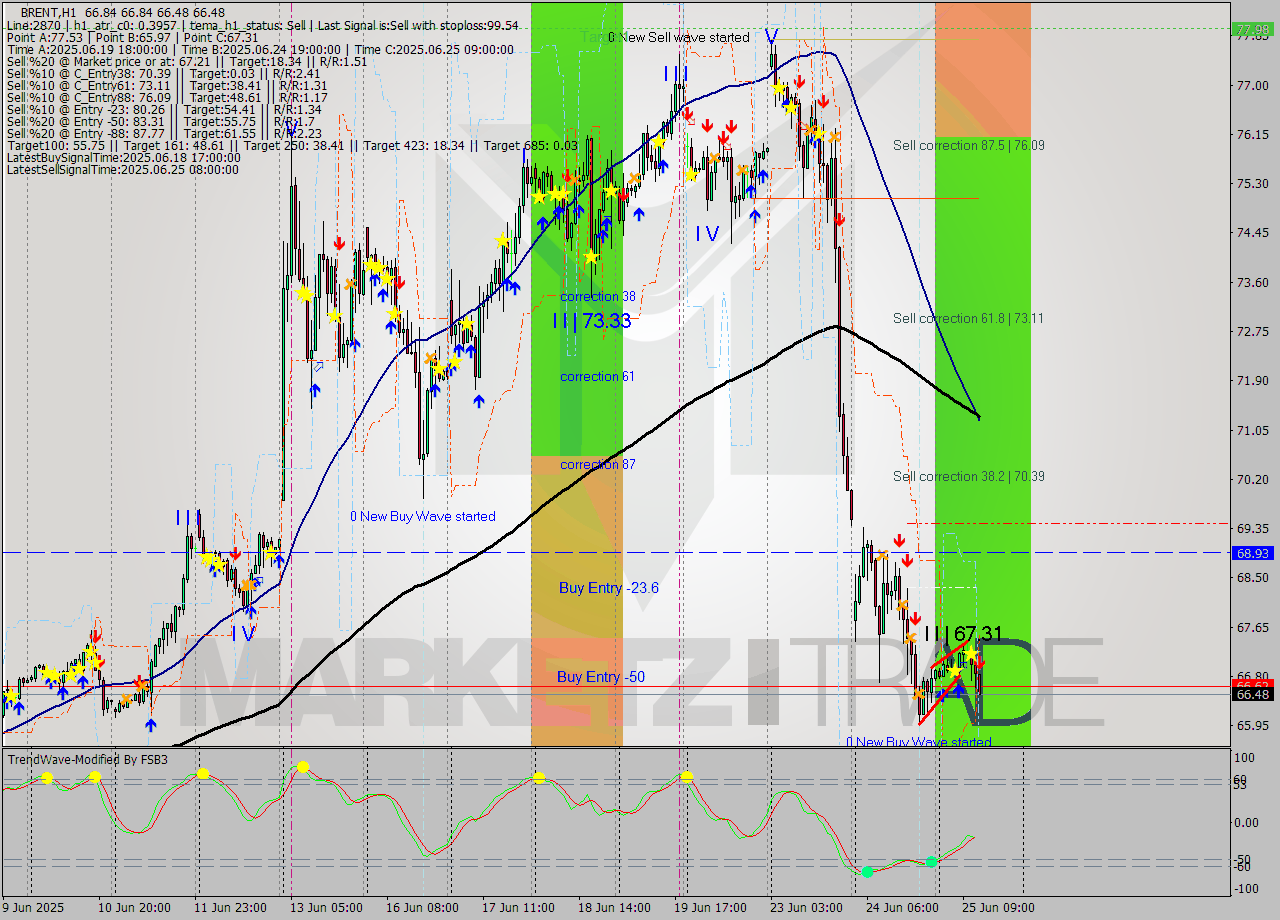
Task: Click the "0 New Sell wave started" text
Action: coord(678,37)
